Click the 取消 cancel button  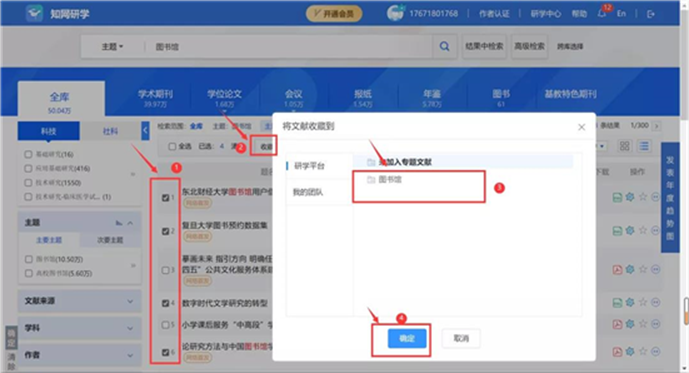tap(461, 338)
